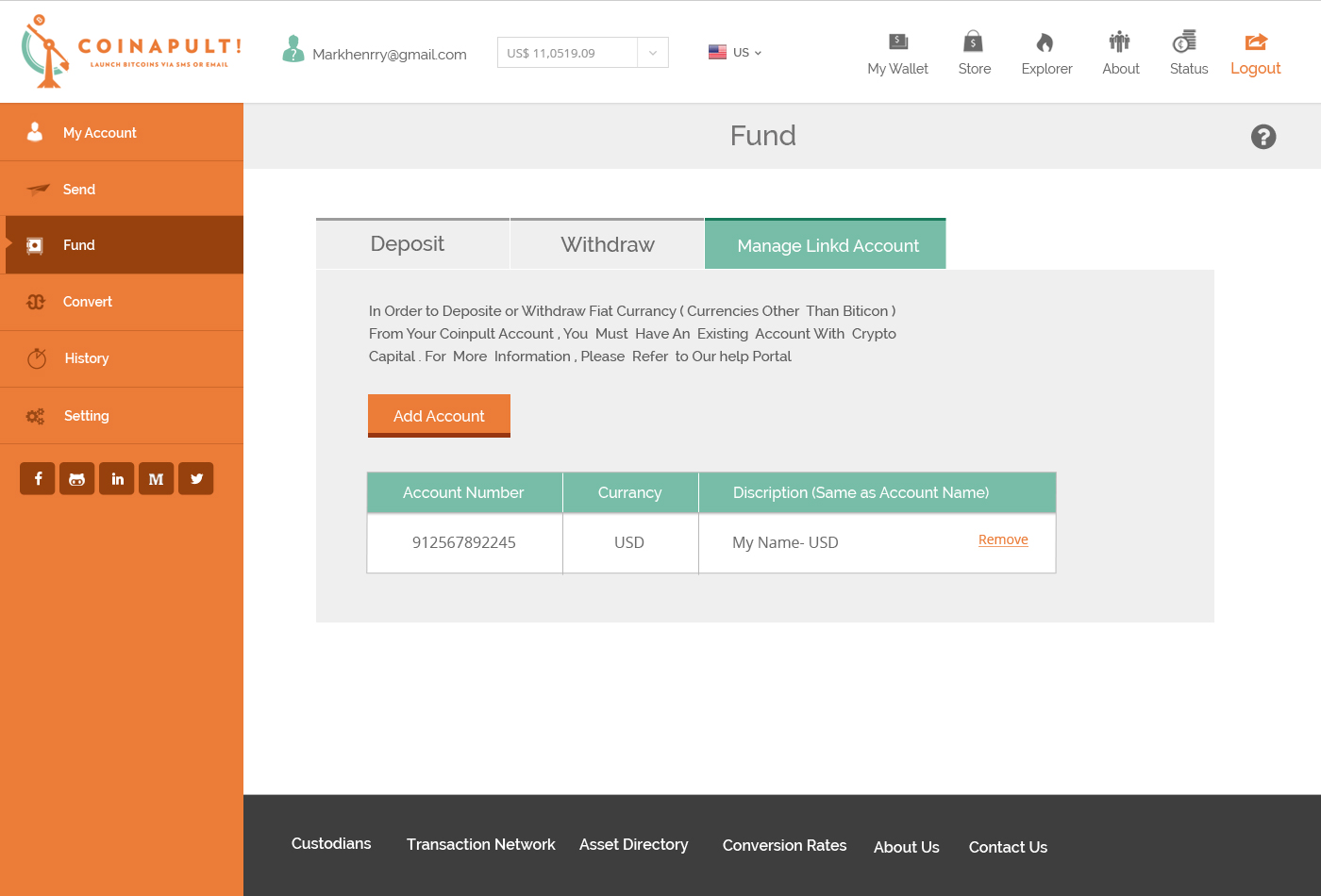This screenshot has width=1321, height=896.
Task: Switch to the Deposit tab
Action: coord(412,244)
